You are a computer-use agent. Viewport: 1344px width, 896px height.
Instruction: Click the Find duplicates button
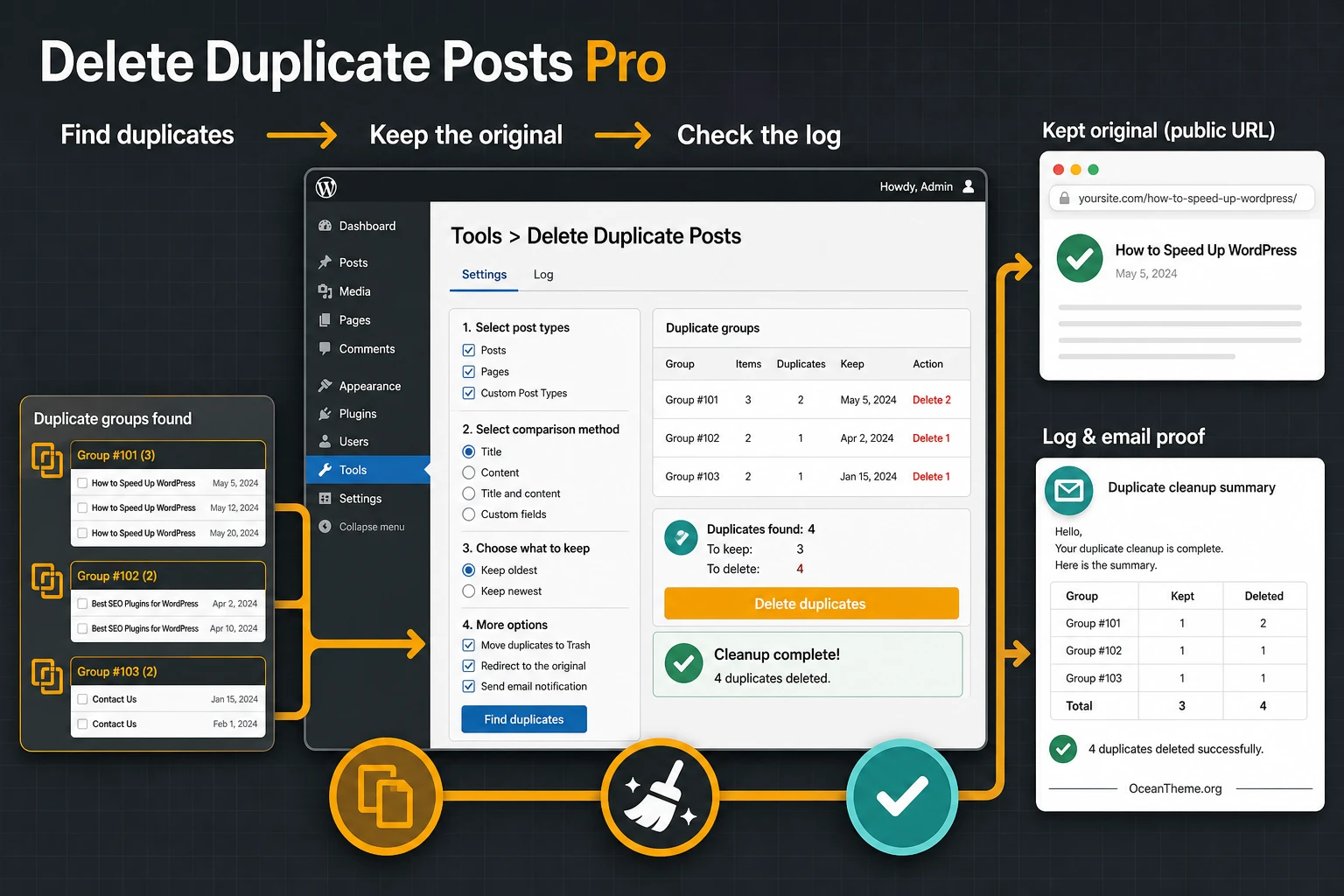tap(524, 719)
